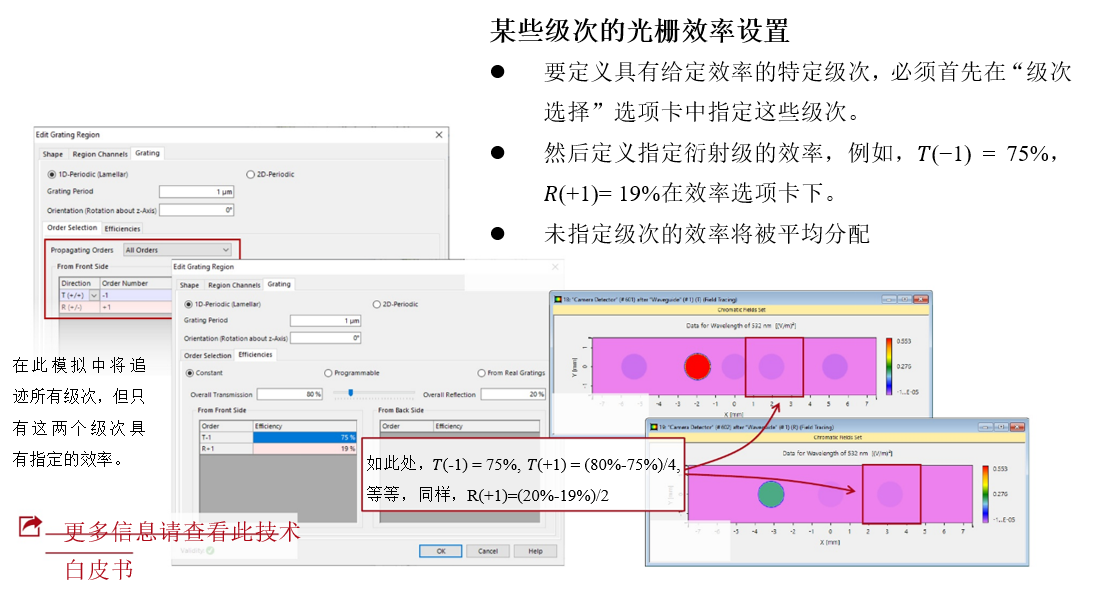
Task: Click Camera Detector #602 window title icon
Action: [x=654, y=426]
